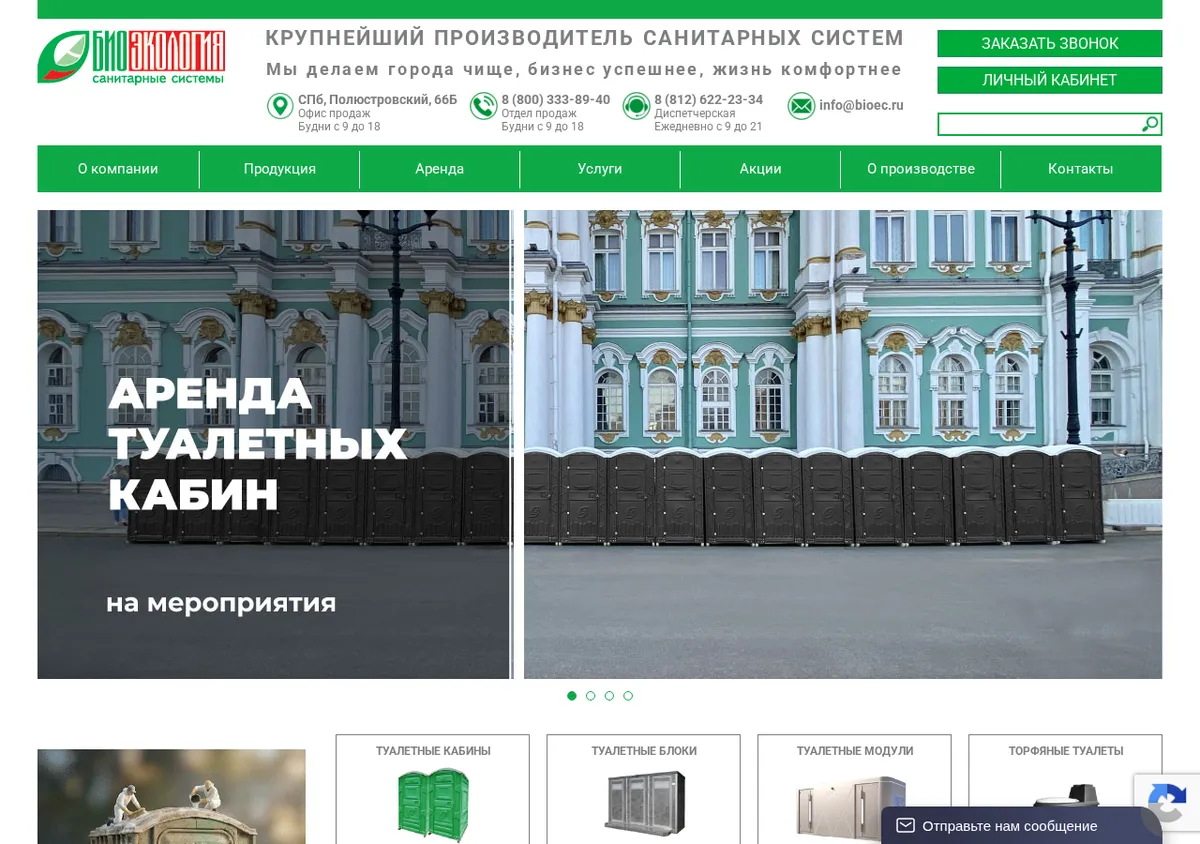Select the first carousel slide dot
Screen dimensions: 1200x844
(x=572, y=696)
